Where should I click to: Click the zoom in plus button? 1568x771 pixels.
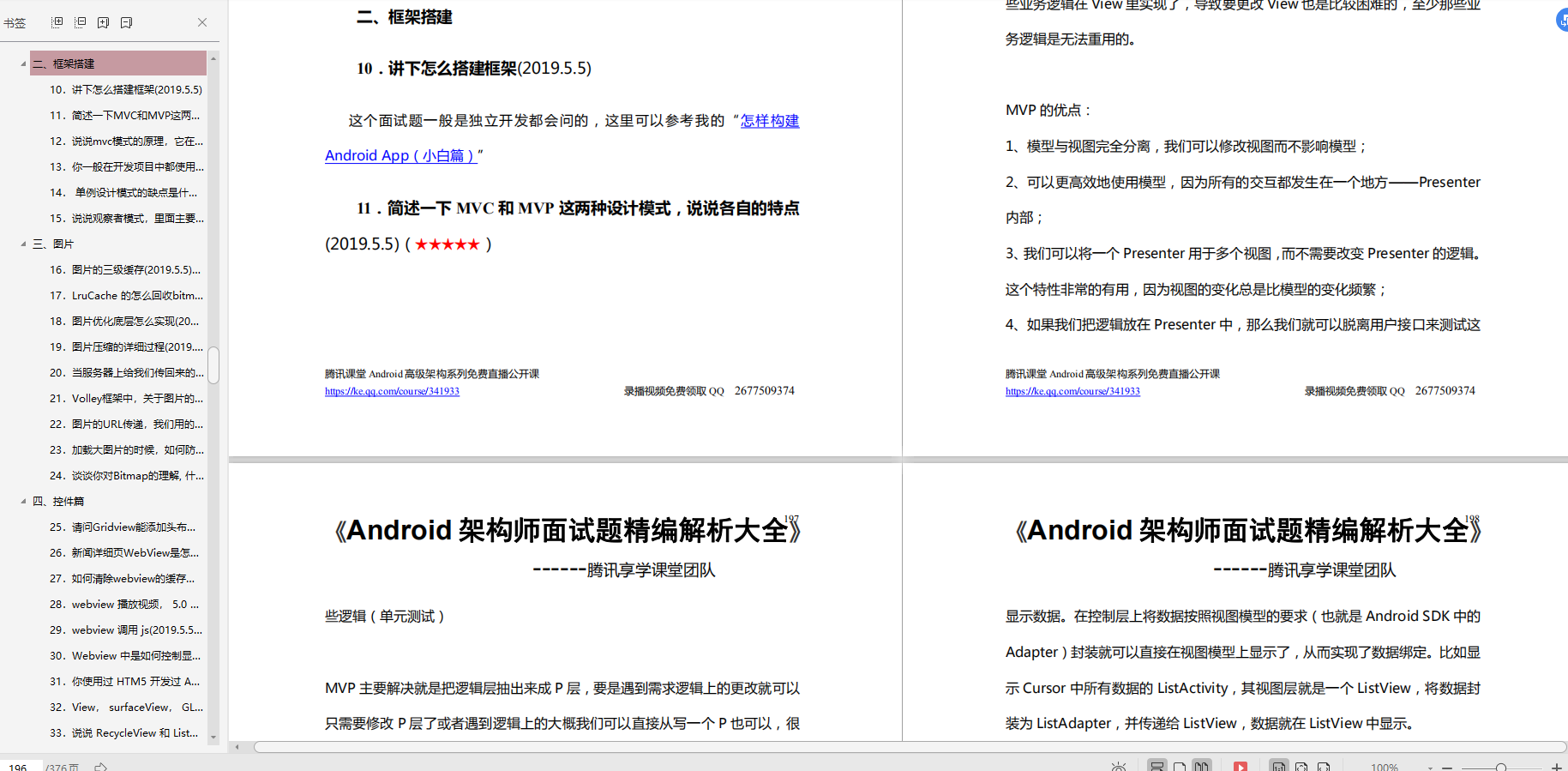(1557, 768)
